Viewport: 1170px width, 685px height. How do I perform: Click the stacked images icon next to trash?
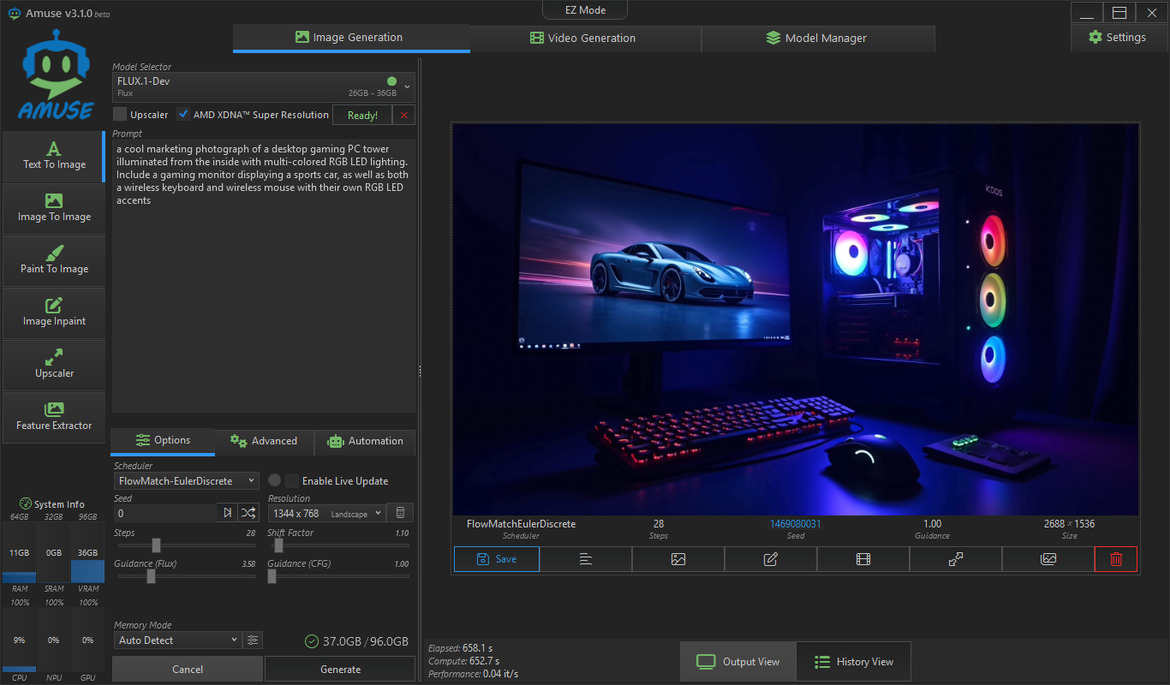pyautogui.click(x=1048, y=559)
